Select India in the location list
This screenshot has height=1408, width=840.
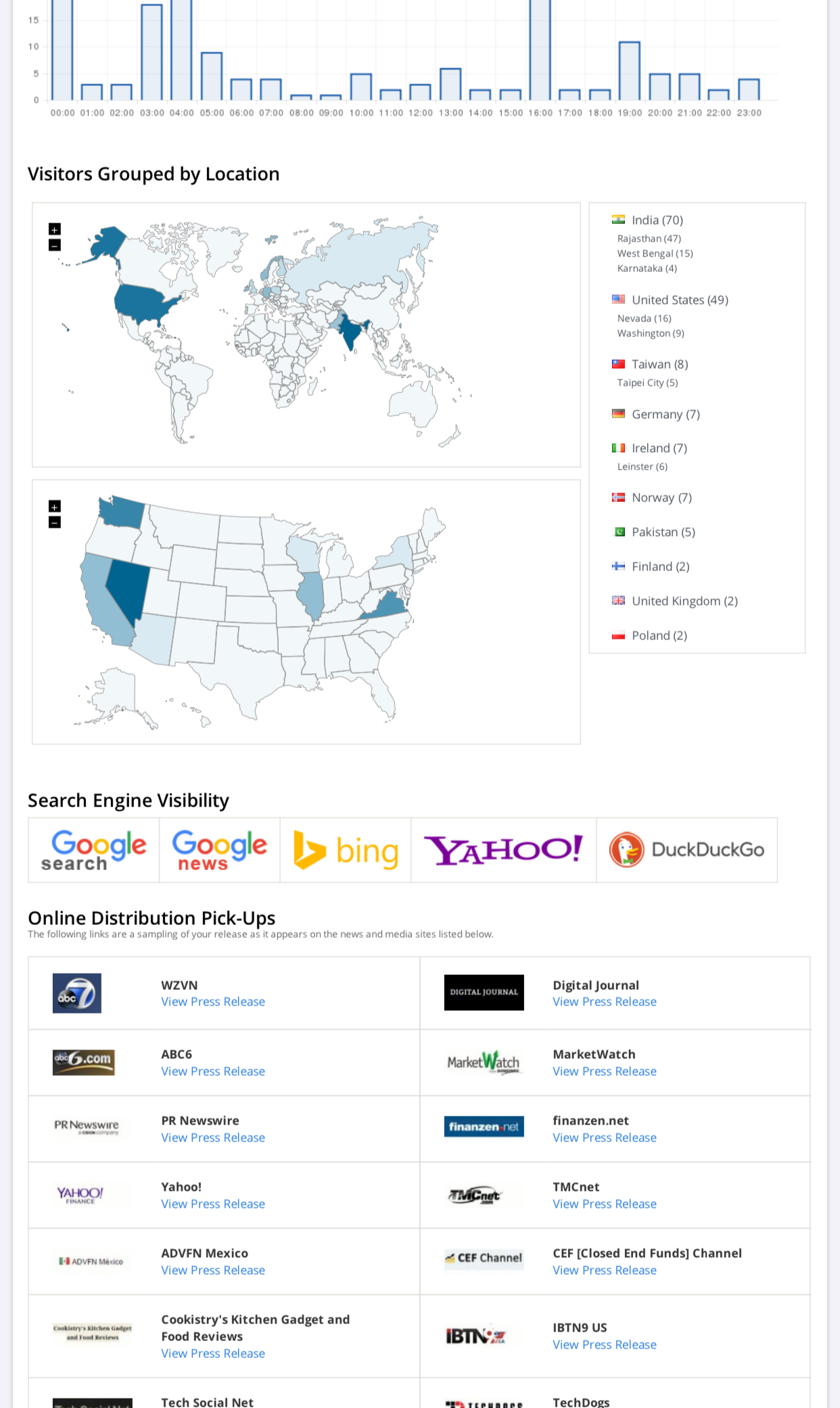pos(657,220)
